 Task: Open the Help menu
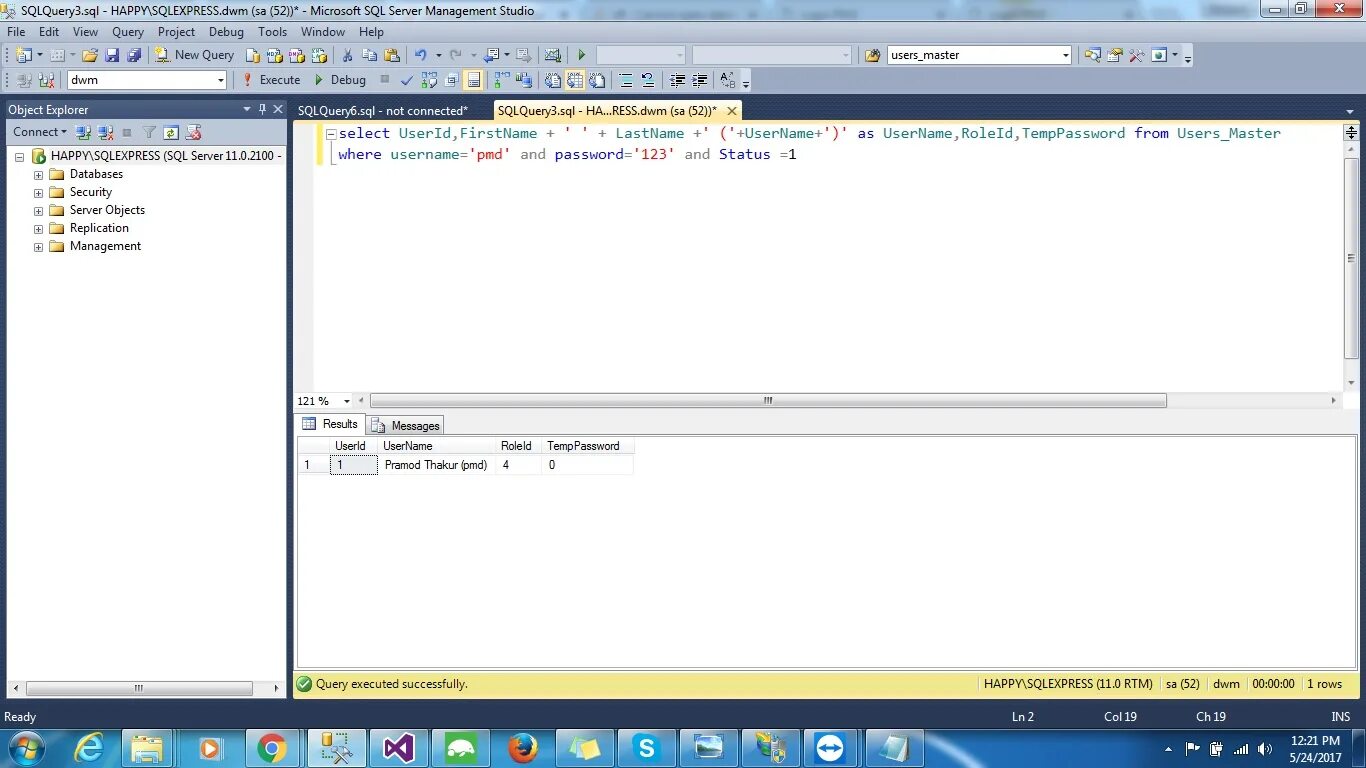click(371, 32)
